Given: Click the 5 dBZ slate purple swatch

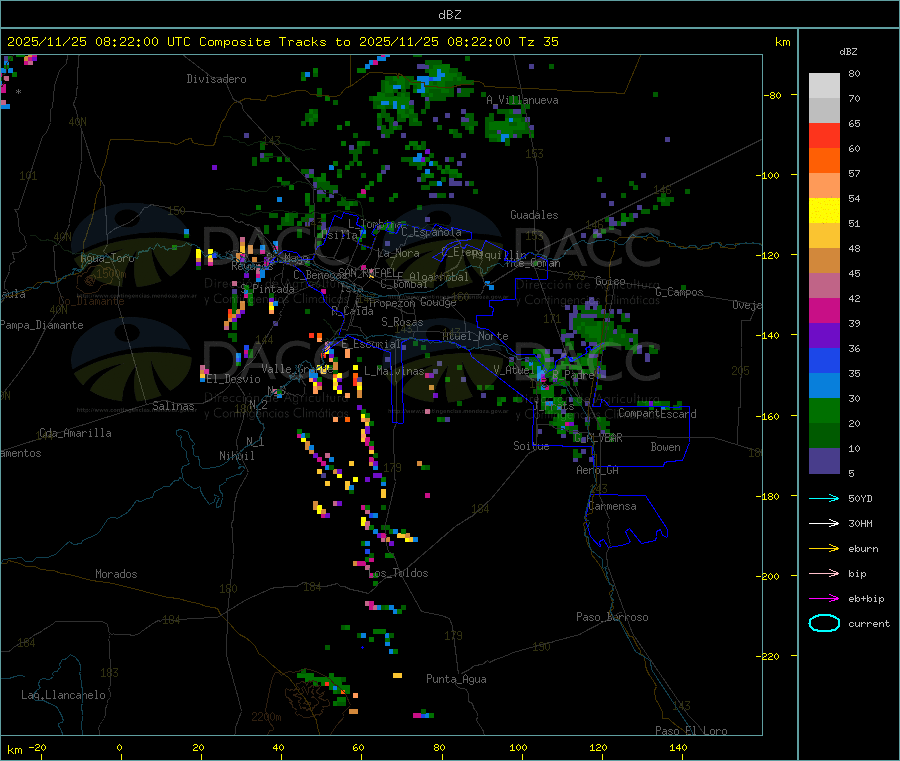Looking at the screenshot, I should 824,461.
